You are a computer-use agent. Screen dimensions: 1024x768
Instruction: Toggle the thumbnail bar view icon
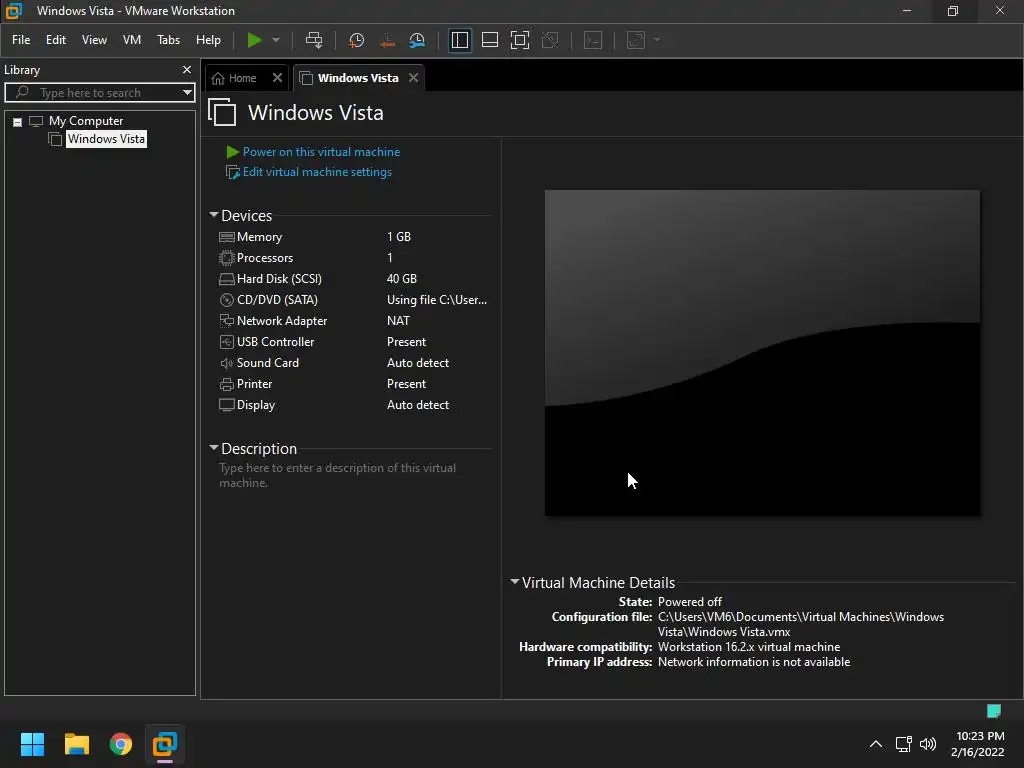[490, 40]
